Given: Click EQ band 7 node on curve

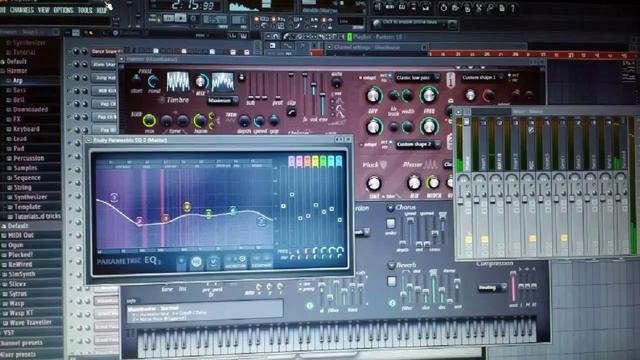Looking at the screenshot, I should [x=261, y=221].
